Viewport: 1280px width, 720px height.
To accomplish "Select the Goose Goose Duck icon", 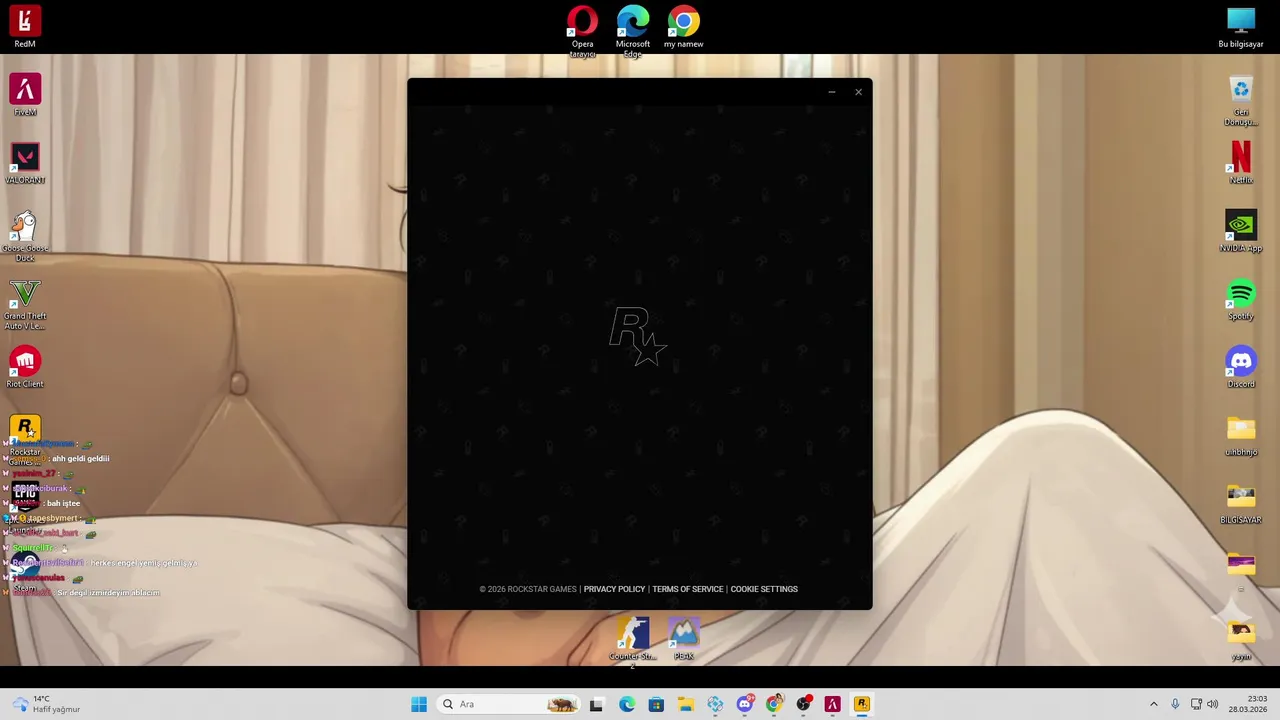I will click(x=25, y=236).
